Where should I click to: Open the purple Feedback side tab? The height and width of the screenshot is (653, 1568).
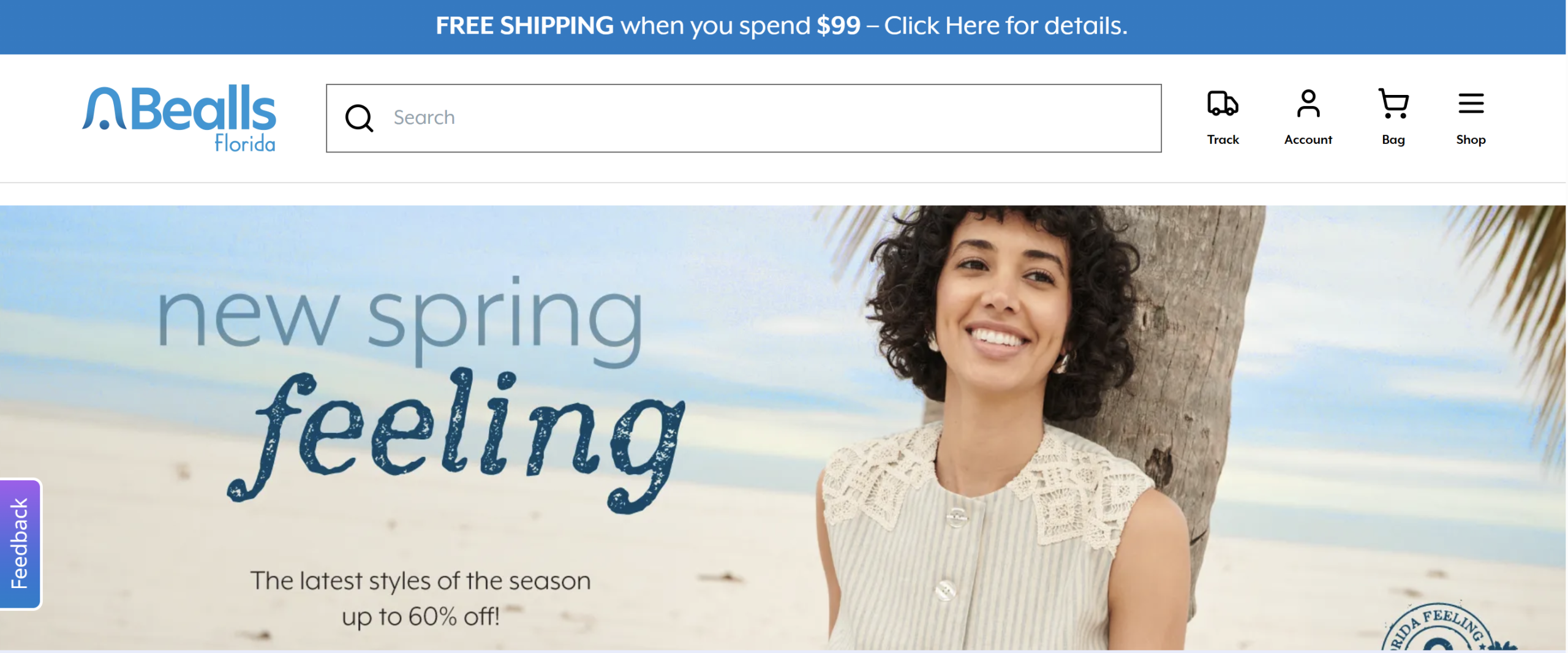click(20, 543)
